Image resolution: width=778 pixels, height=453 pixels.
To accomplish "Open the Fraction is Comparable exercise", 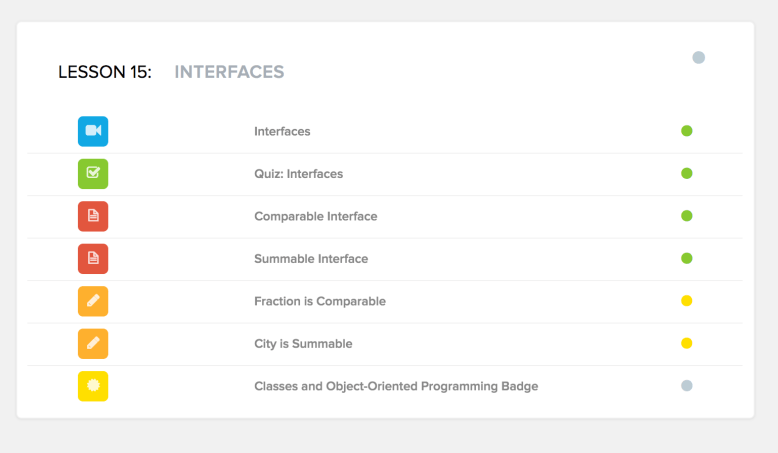I will [319, 301].
